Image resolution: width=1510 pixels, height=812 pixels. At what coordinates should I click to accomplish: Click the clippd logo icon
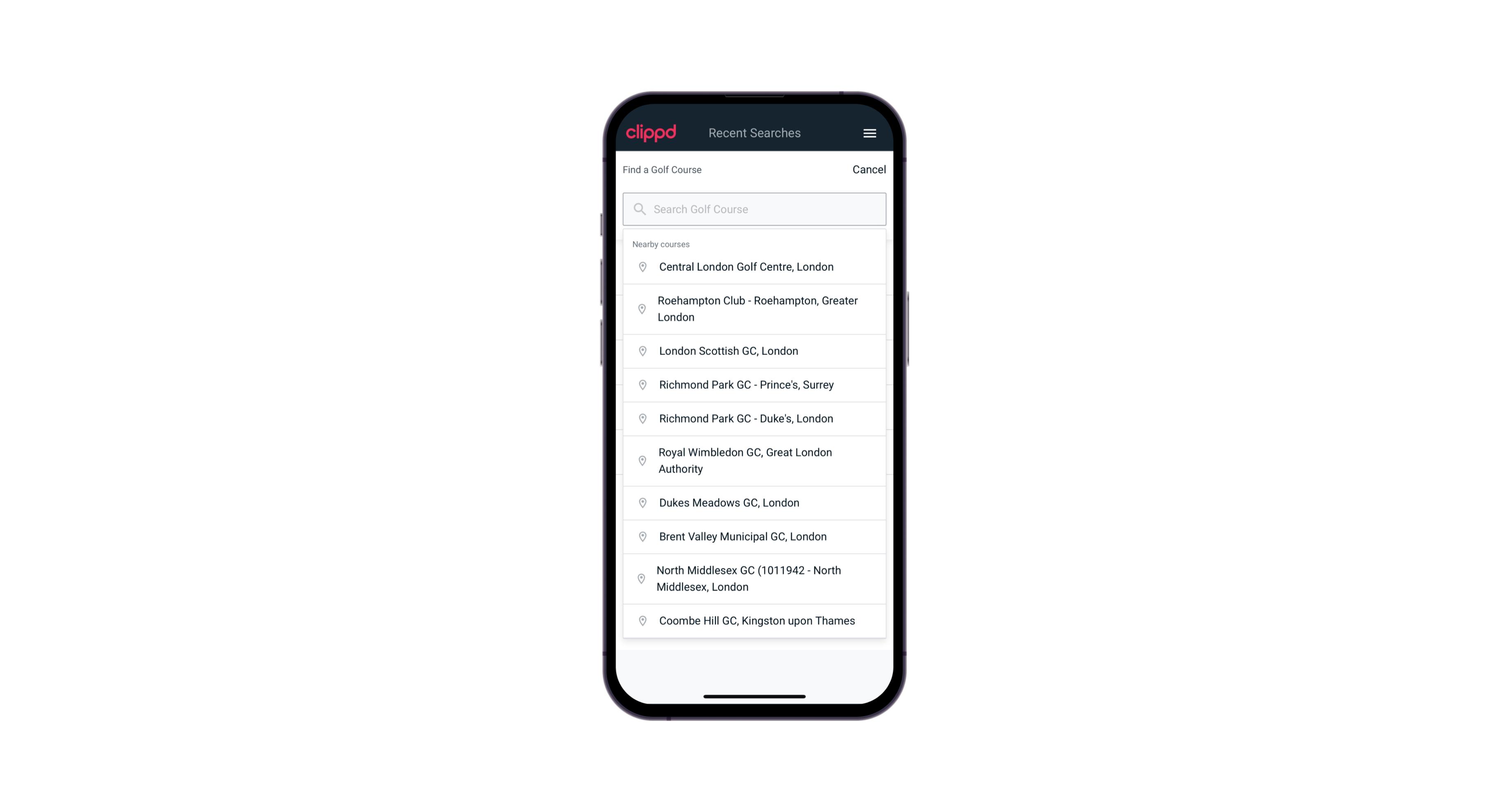[652, 133]
